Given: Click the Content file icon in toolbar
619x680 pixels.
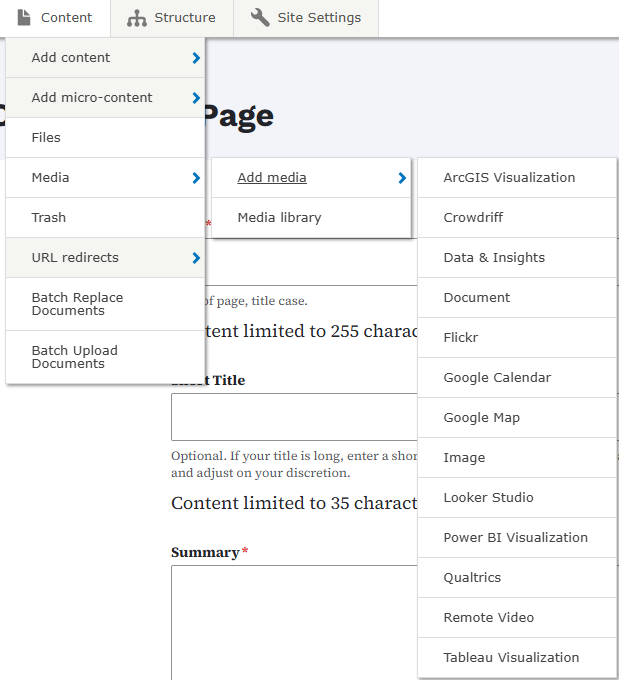Looking at the screenshot, I should click(x=24, y=17).
